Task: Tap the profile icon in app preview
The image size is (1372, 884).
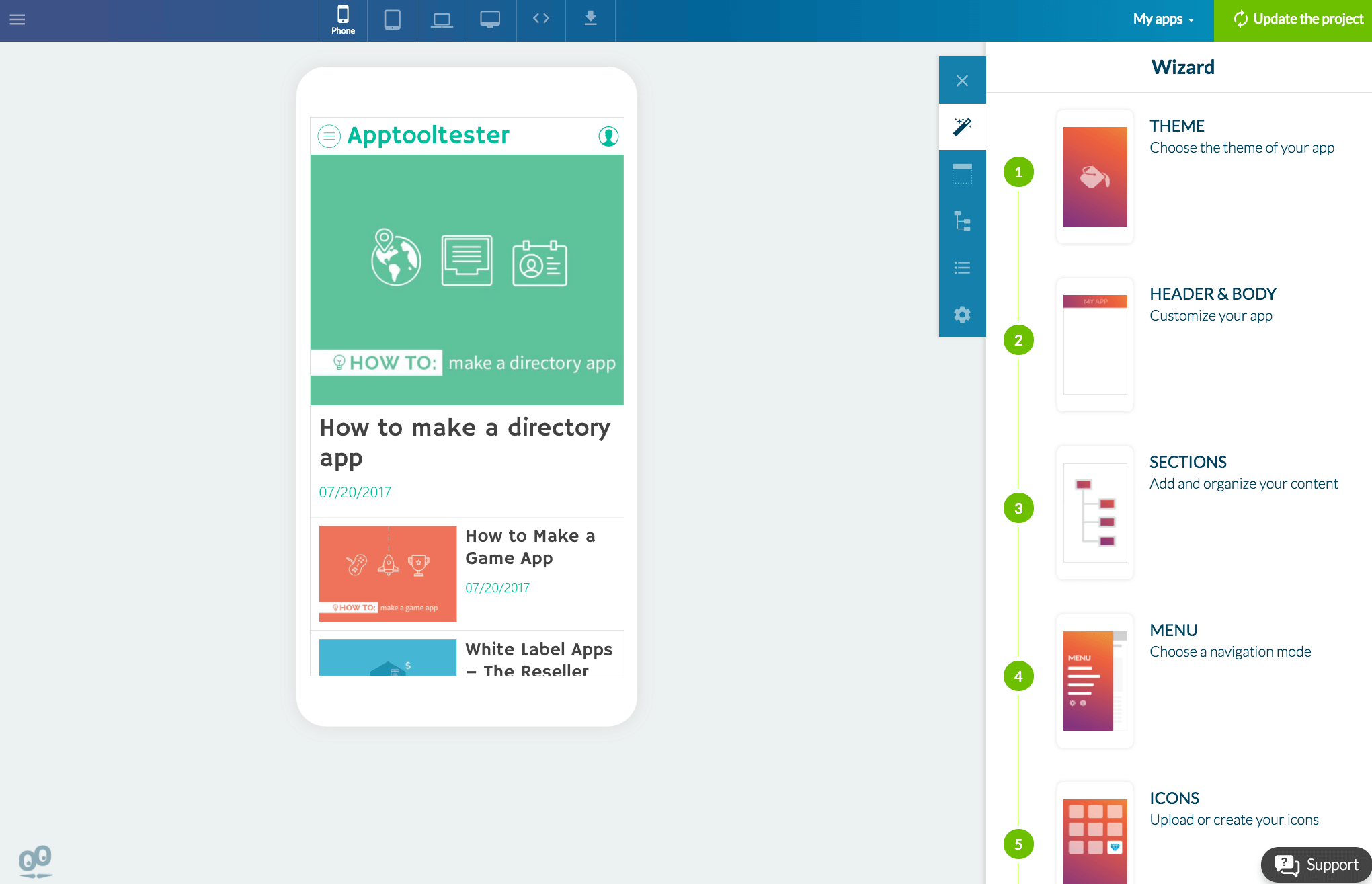Action: pos(608,136)
